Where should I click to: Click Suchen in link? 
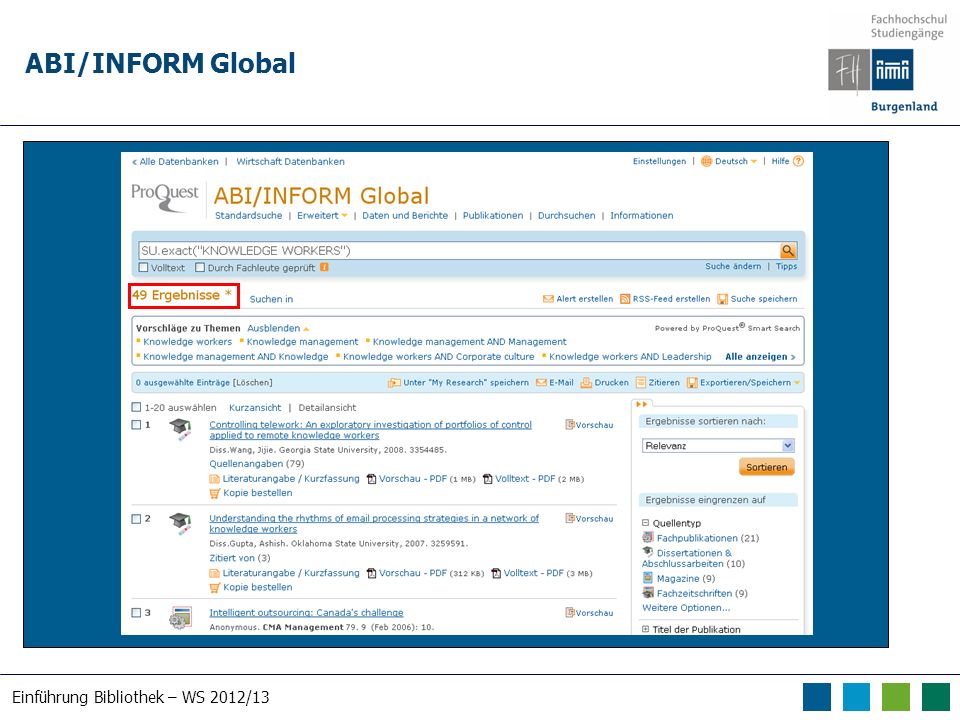271,299
